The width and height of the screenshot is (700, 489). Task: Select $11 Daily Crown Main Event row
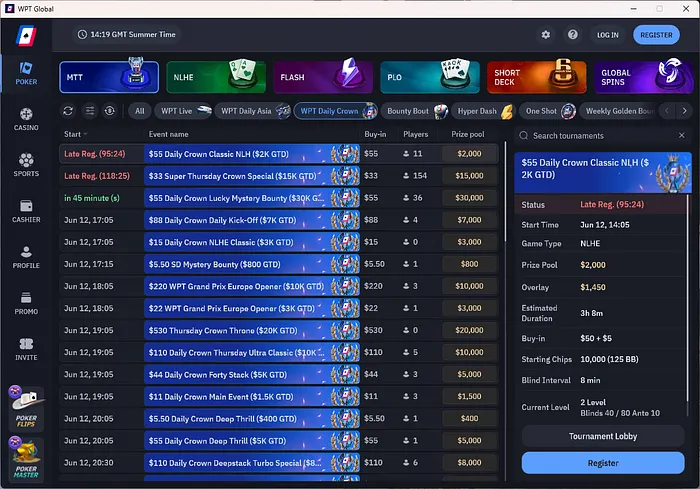pyautogui.click(x=279, y=397)
